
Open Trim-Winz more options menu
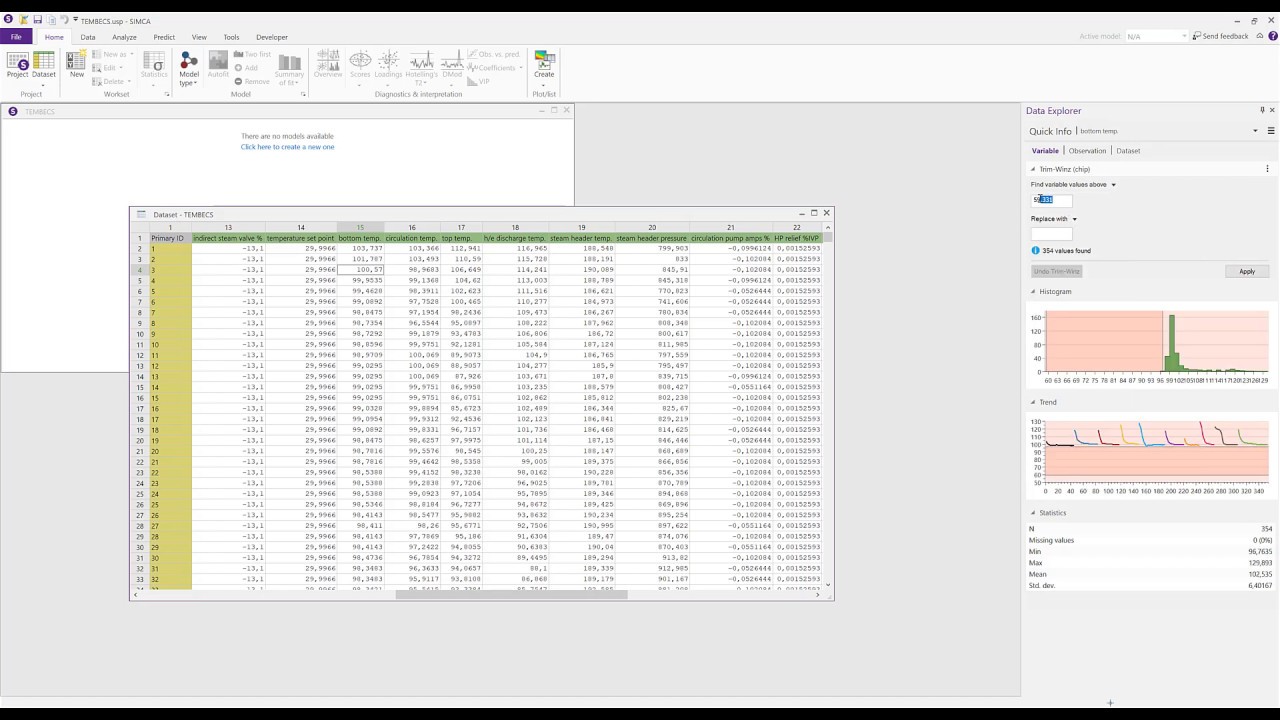click(1267, 169)
